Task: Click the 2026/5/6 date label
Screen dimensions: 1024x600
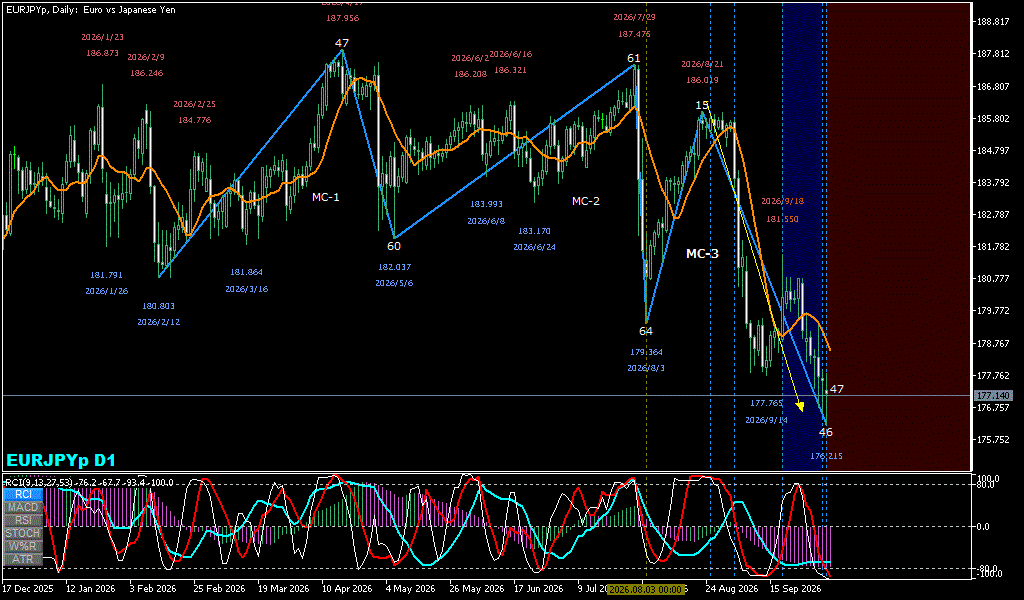Action: click(x=394, y=283)
